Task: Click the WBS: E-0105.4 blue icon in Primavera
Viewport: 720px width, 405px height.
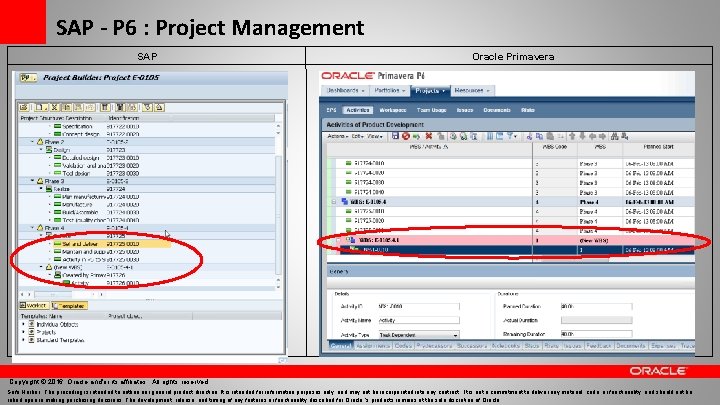Action: pos(345,202)
